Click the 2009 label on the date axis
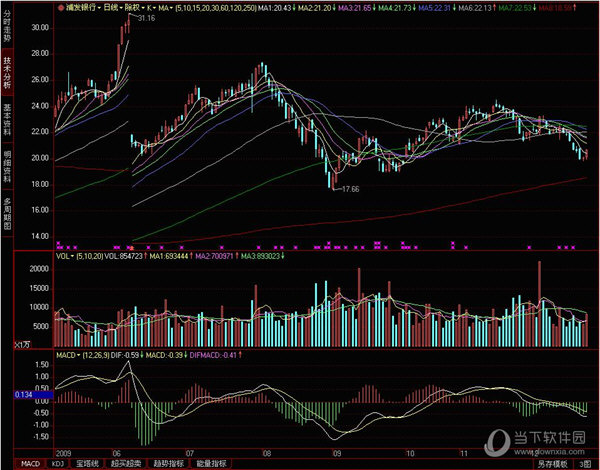The width and height of the screenshot is (600, 470). click(64, 454)
